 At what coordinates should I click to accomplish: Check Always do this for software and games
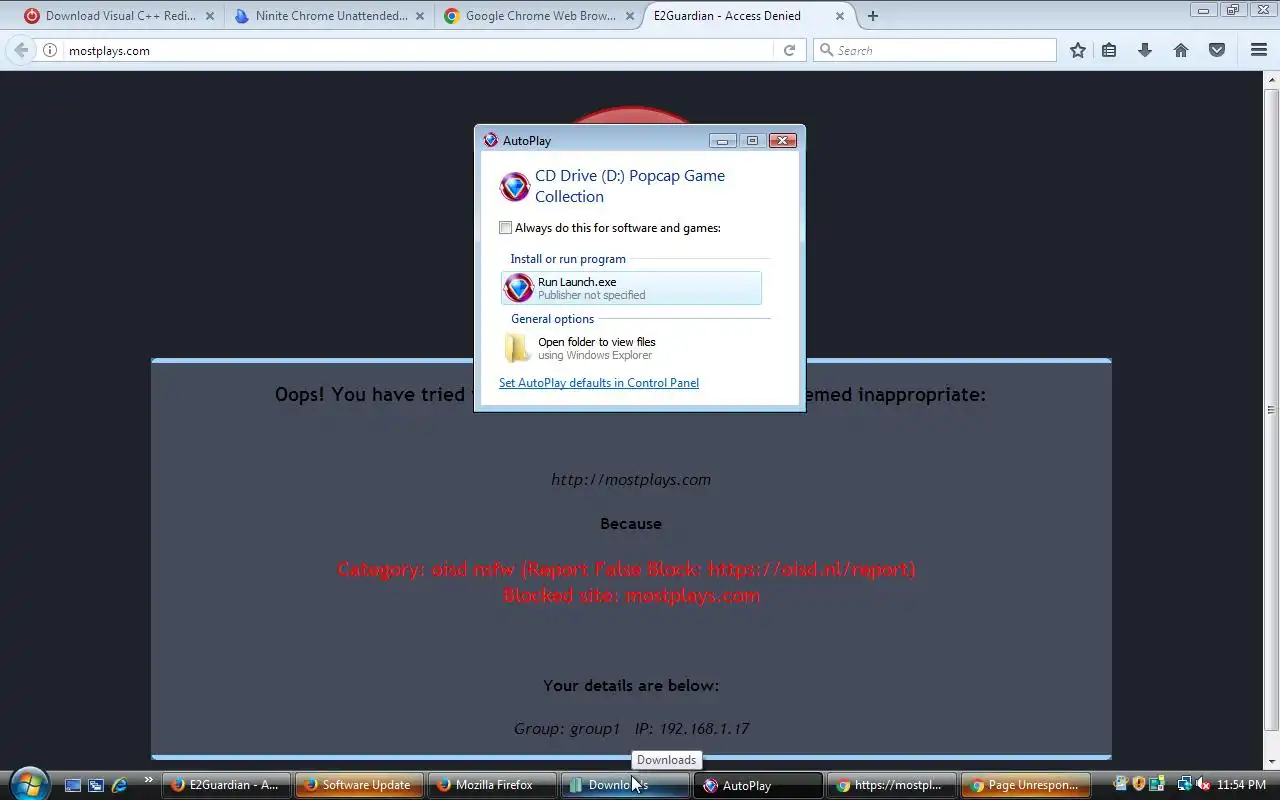(x=506, y=228)
